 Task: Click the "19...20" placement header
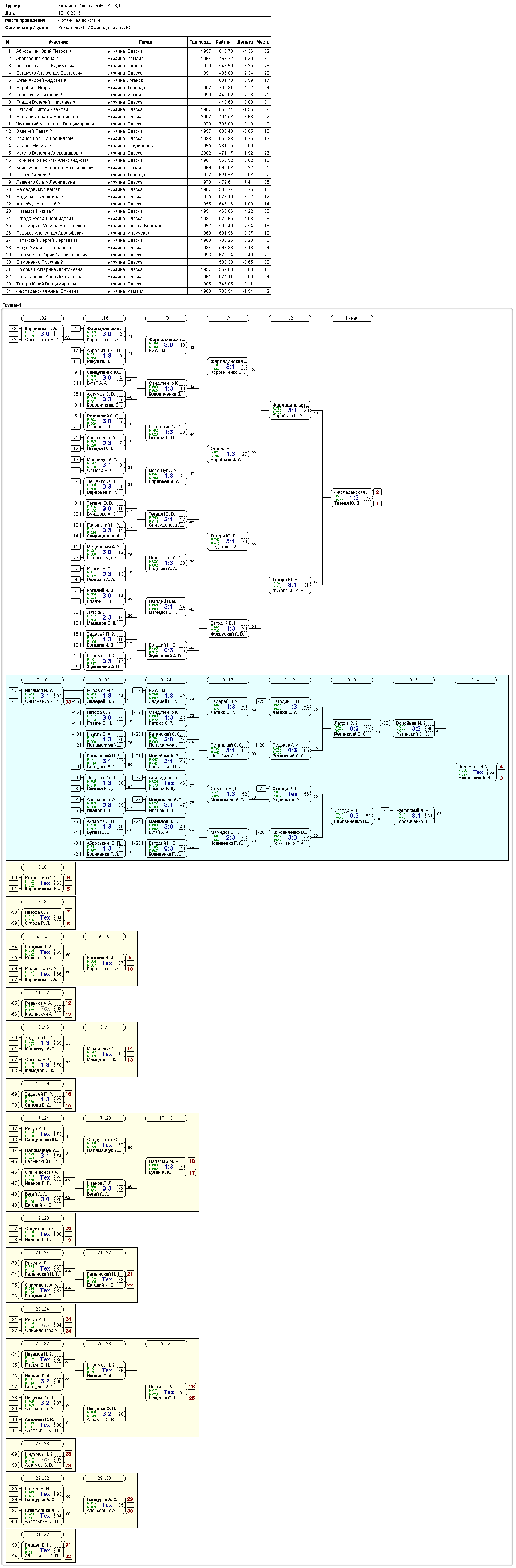coord(42,1218)
